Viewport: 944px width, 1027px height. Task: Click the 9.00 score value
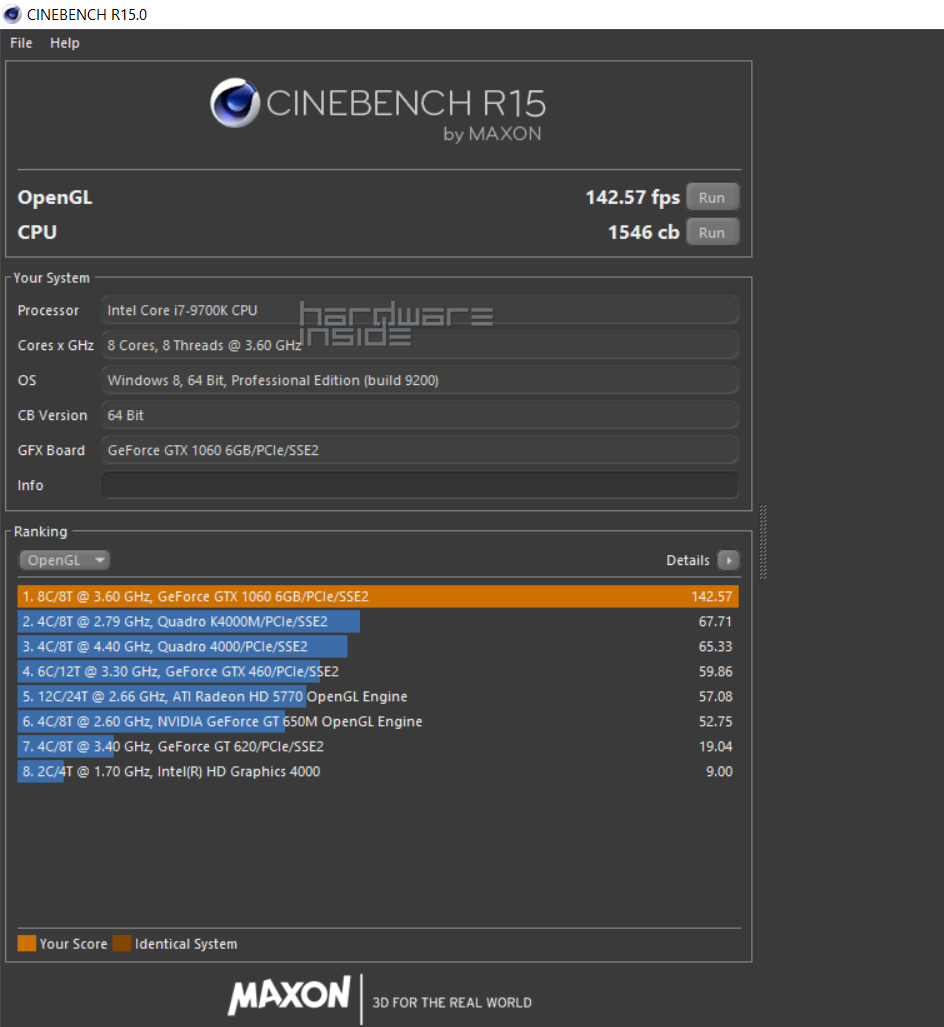[719, 772]
